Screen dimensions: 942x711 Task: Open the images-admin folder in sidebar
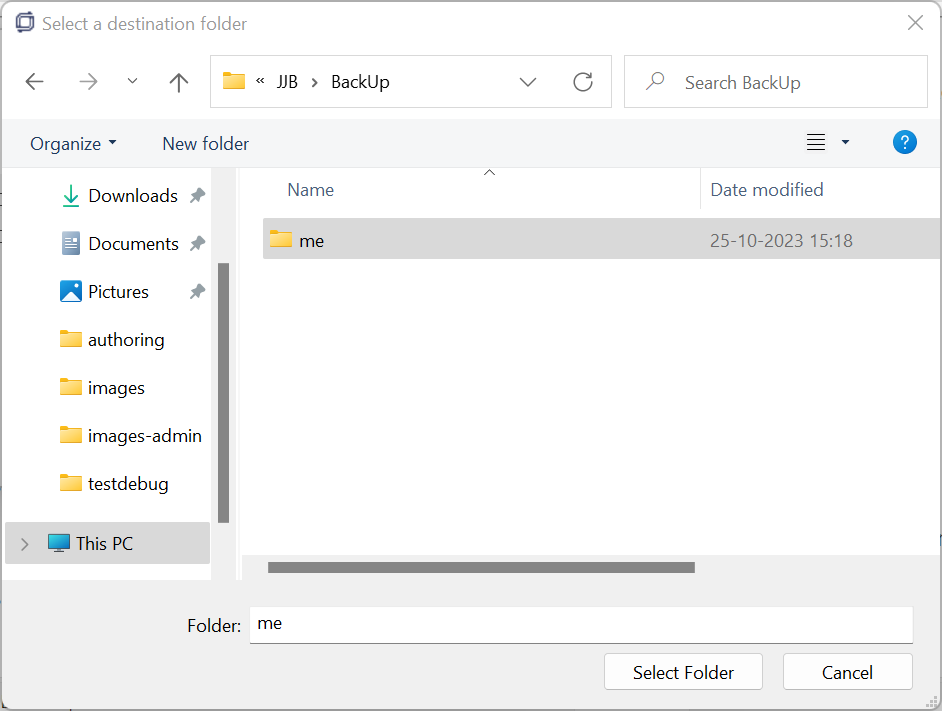(144, 436)
